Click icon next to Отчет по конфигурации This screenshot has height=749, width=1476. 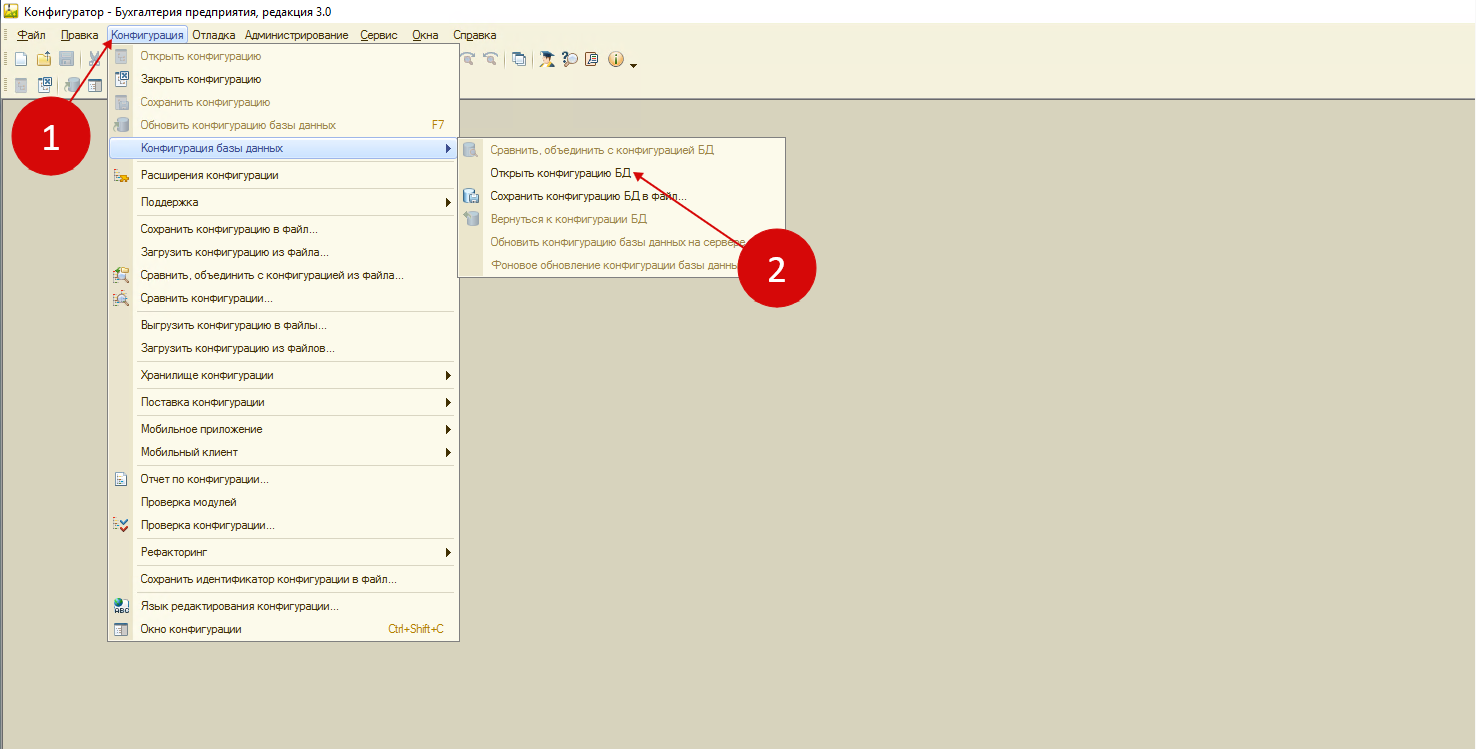click(x=121, y=479)
